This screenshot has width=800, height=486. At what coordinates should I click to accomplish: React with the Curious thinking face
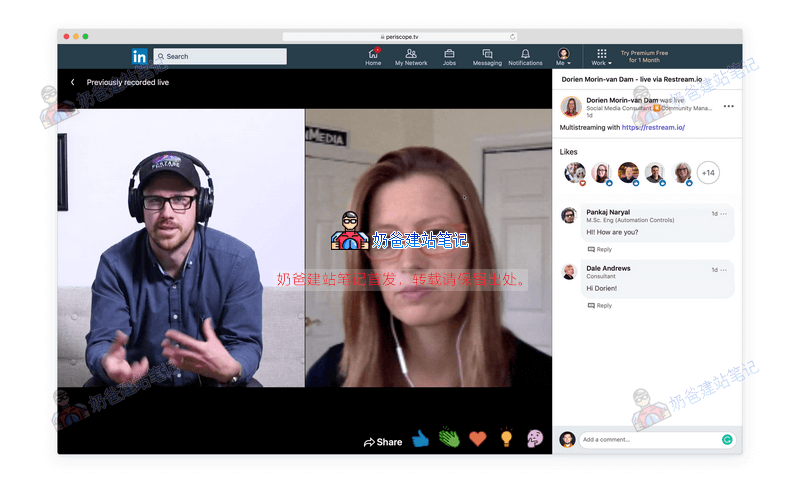click(x=535, y=439)
